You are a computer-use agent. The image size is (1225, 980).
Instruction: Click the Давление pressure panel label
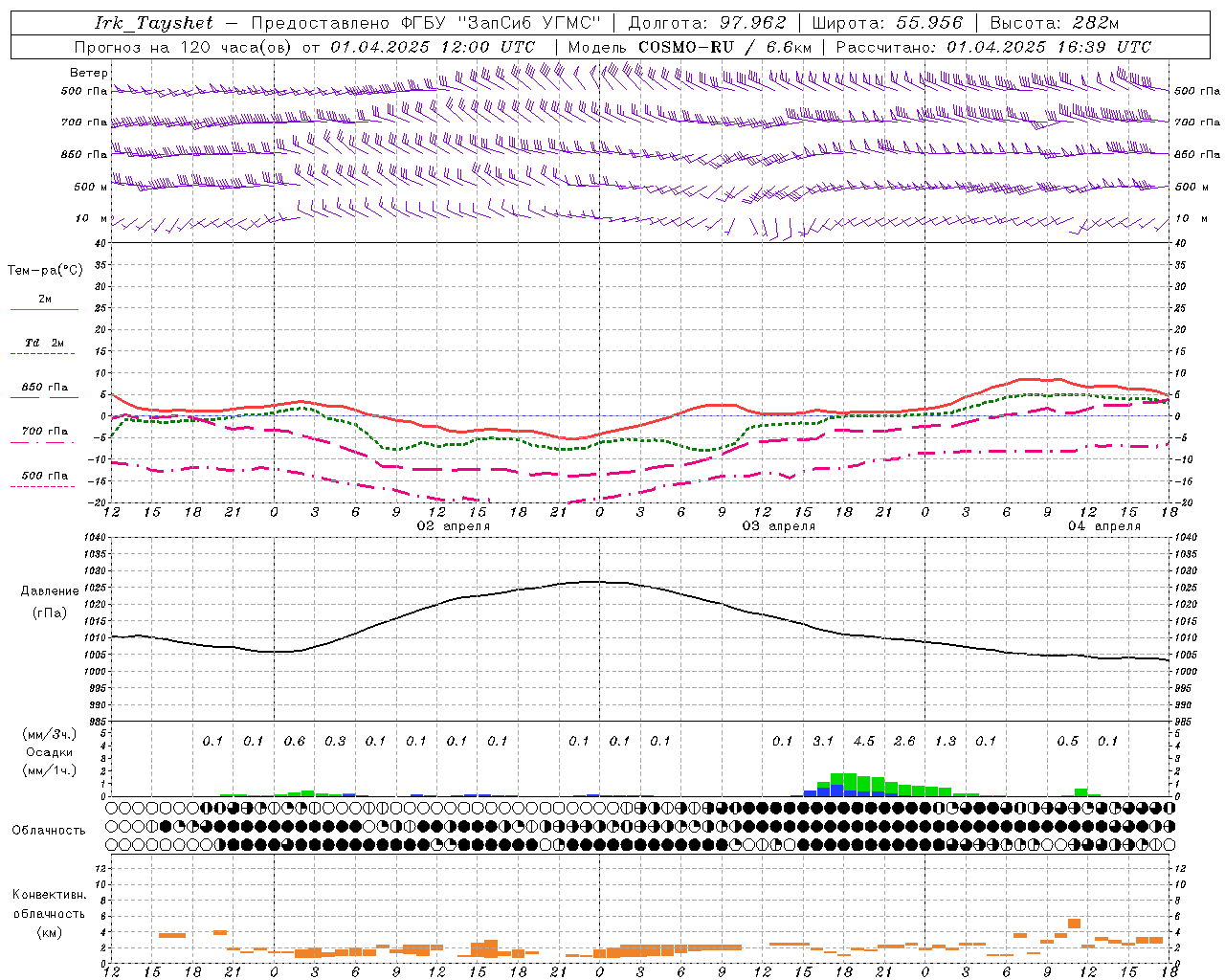pyautogui.click(x=50, y=591)
